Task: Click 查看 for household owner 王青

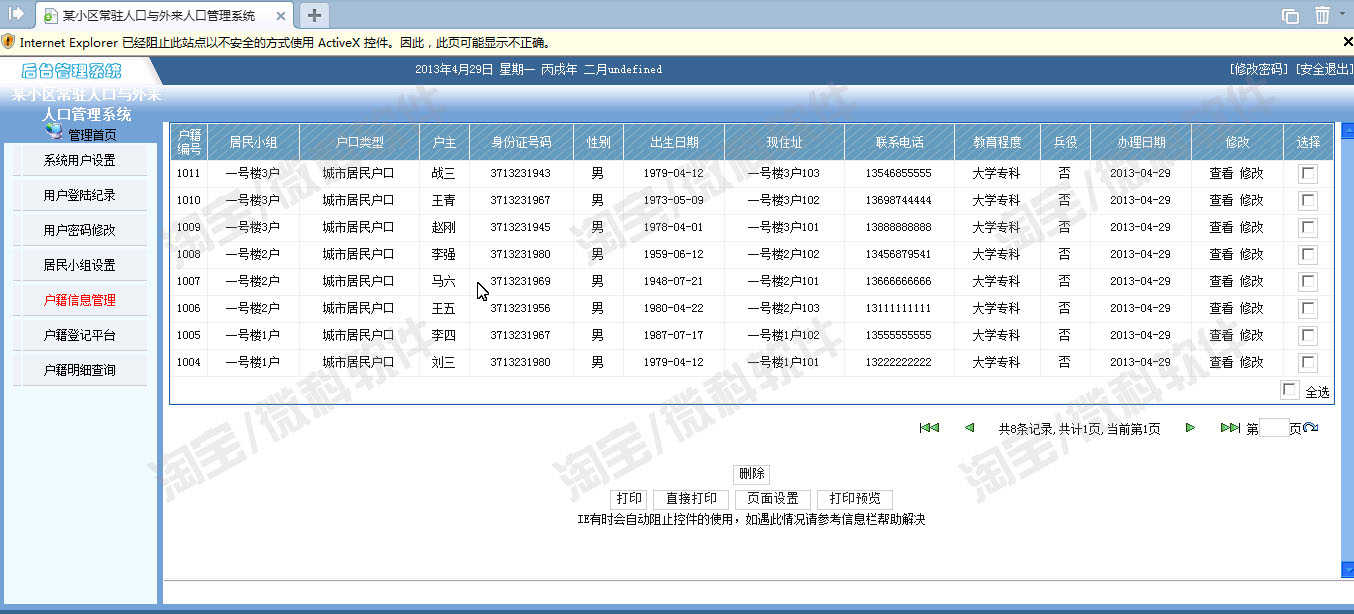Action: click(x=1221, y=200)
